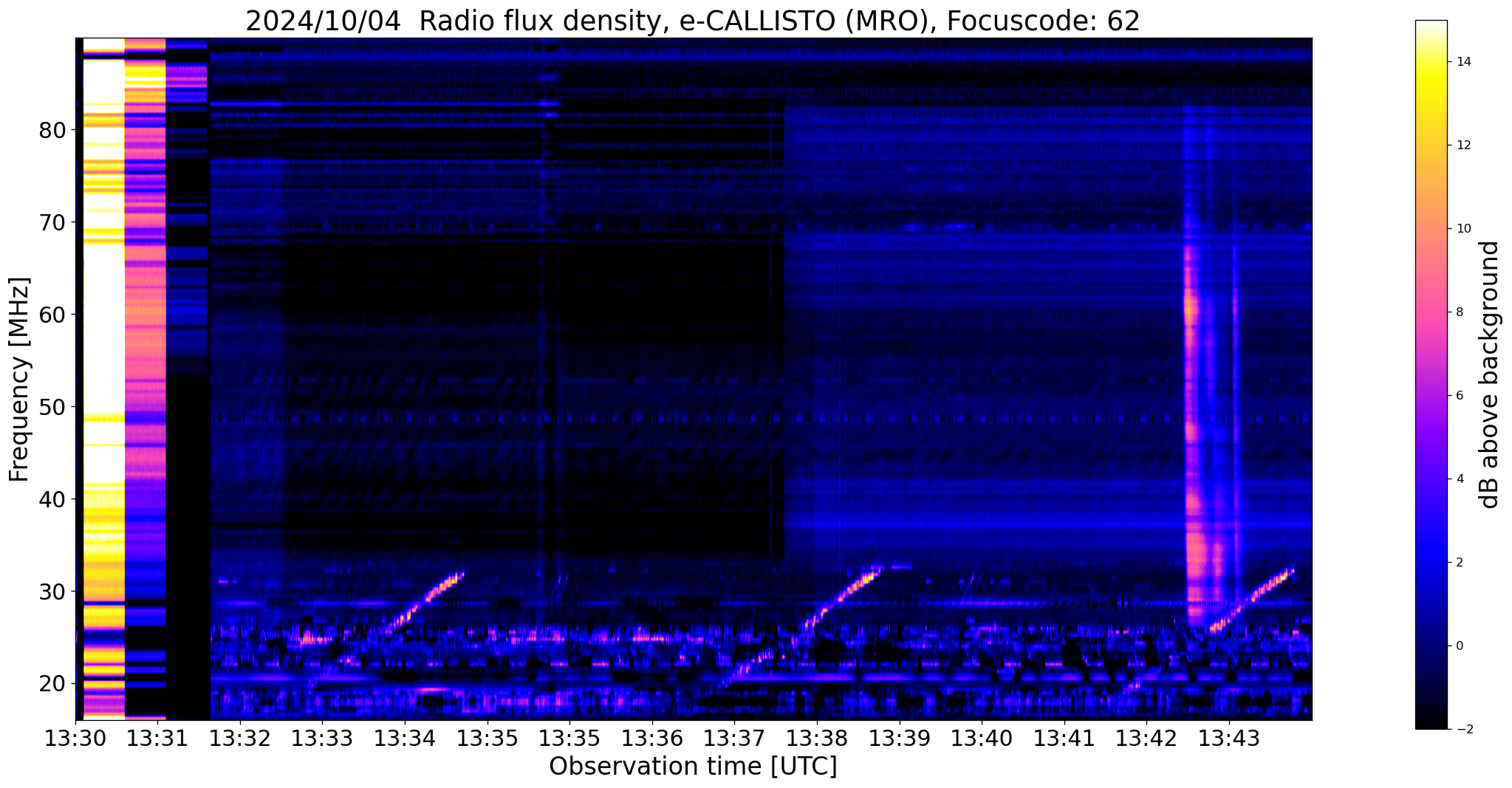Click time axis tick label 13:30
The height and width of the screenshot is (788, 1512).
[75, 738]
